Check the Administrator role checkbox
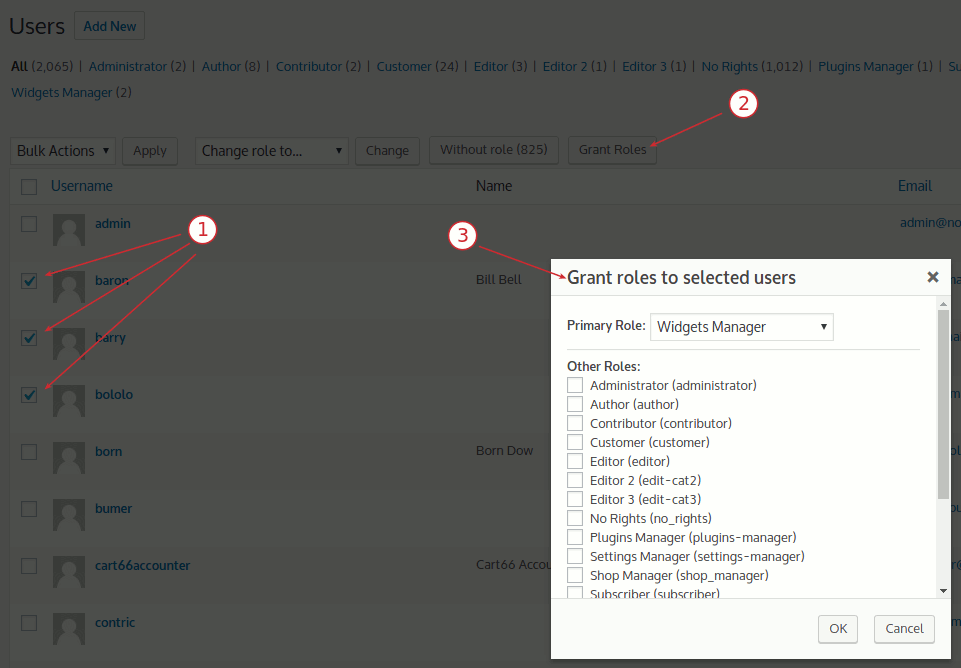Screen dimensions: 961x668 tap(575, 385)
